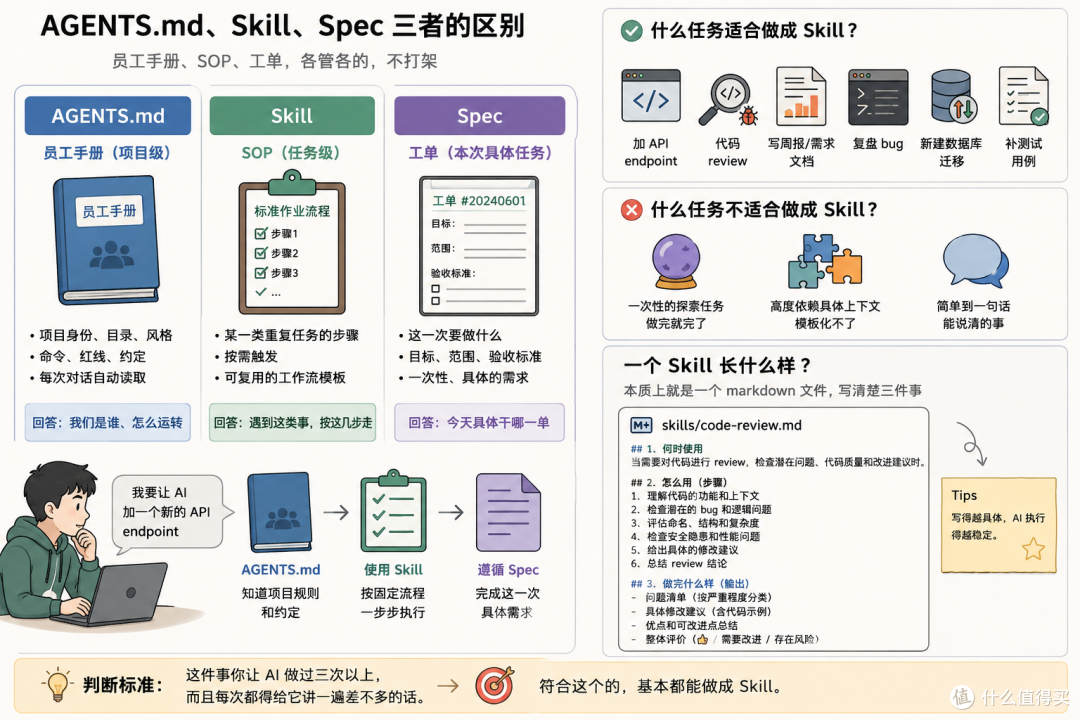
Task: Click the green checkmark beside 什么任务适合做成 Skill
Action: pyautogui.click(x=632, y=30)
